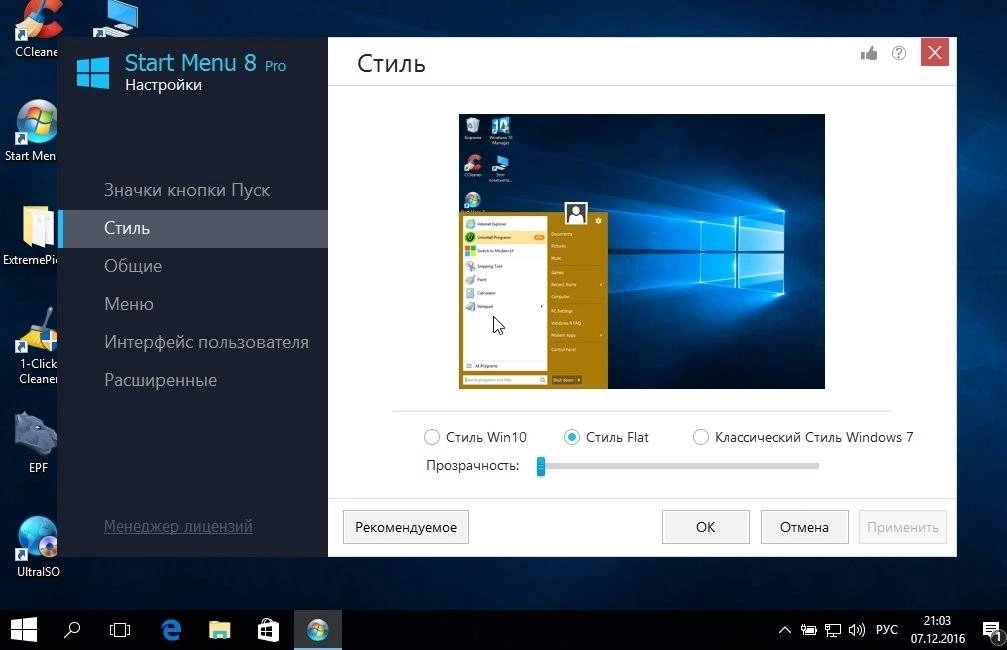Close the Start Menu 8 settings window
Image resolution: width=1007 pixels, height=650 pixels.
pyautogui.click(x=934, y=52)
